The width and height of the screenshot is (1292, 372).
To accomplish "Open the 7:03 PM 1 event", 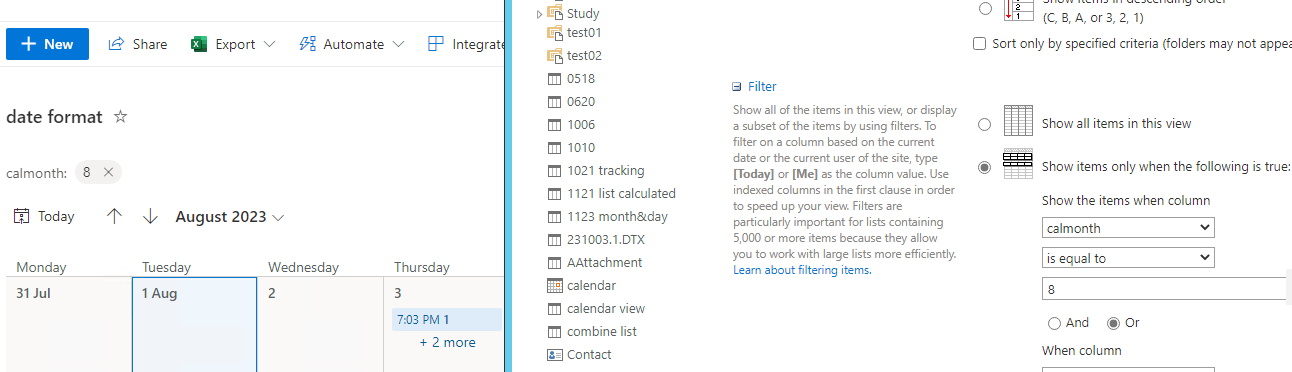I will (446, 320).
